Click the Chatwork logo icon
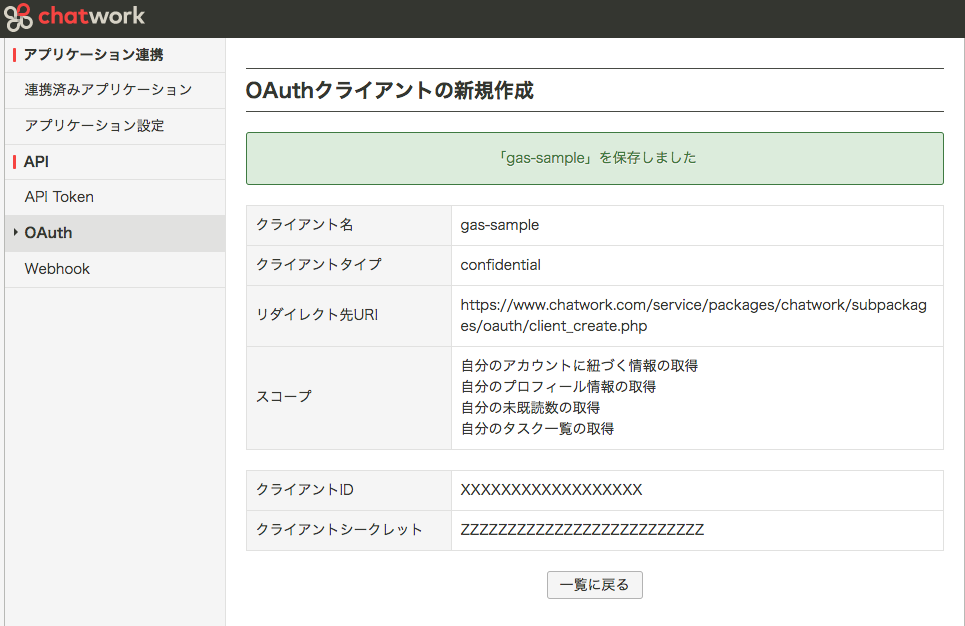This screenshot has height=626, width=965. [x=18, y=17]
